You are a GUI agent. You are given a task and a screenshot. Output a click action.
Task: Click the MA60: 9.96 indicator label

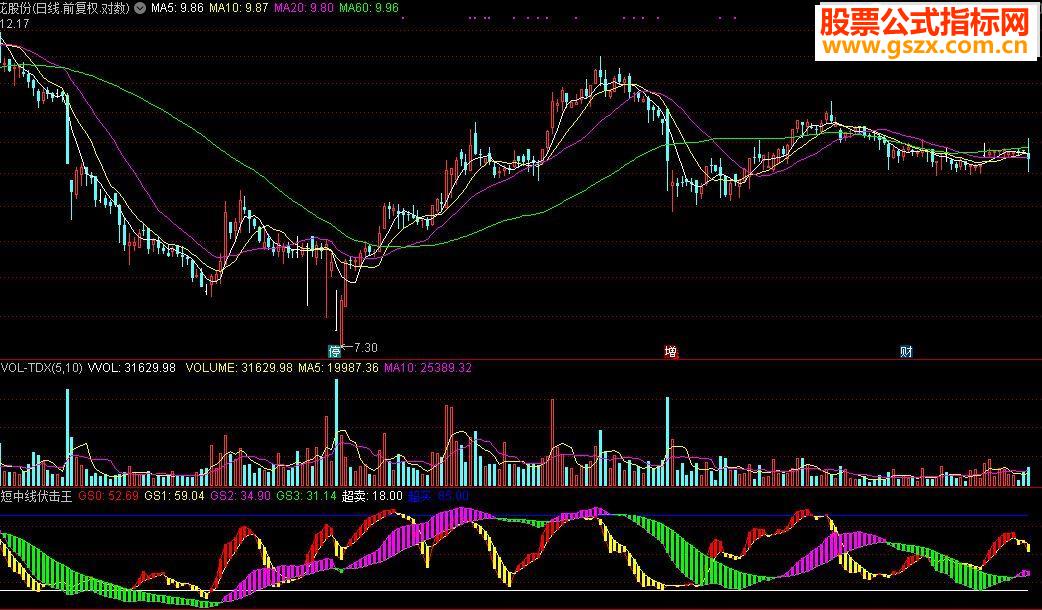tap(369, 9)
